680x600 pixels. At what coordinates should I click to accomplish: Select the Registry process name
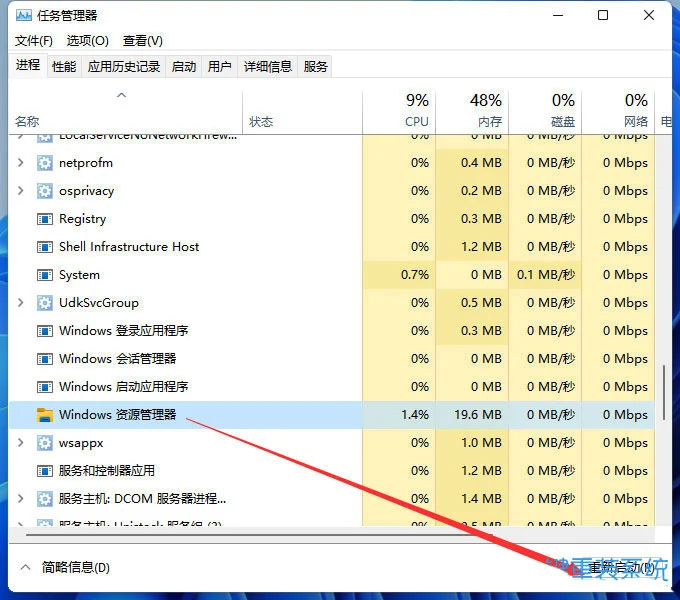82,219
